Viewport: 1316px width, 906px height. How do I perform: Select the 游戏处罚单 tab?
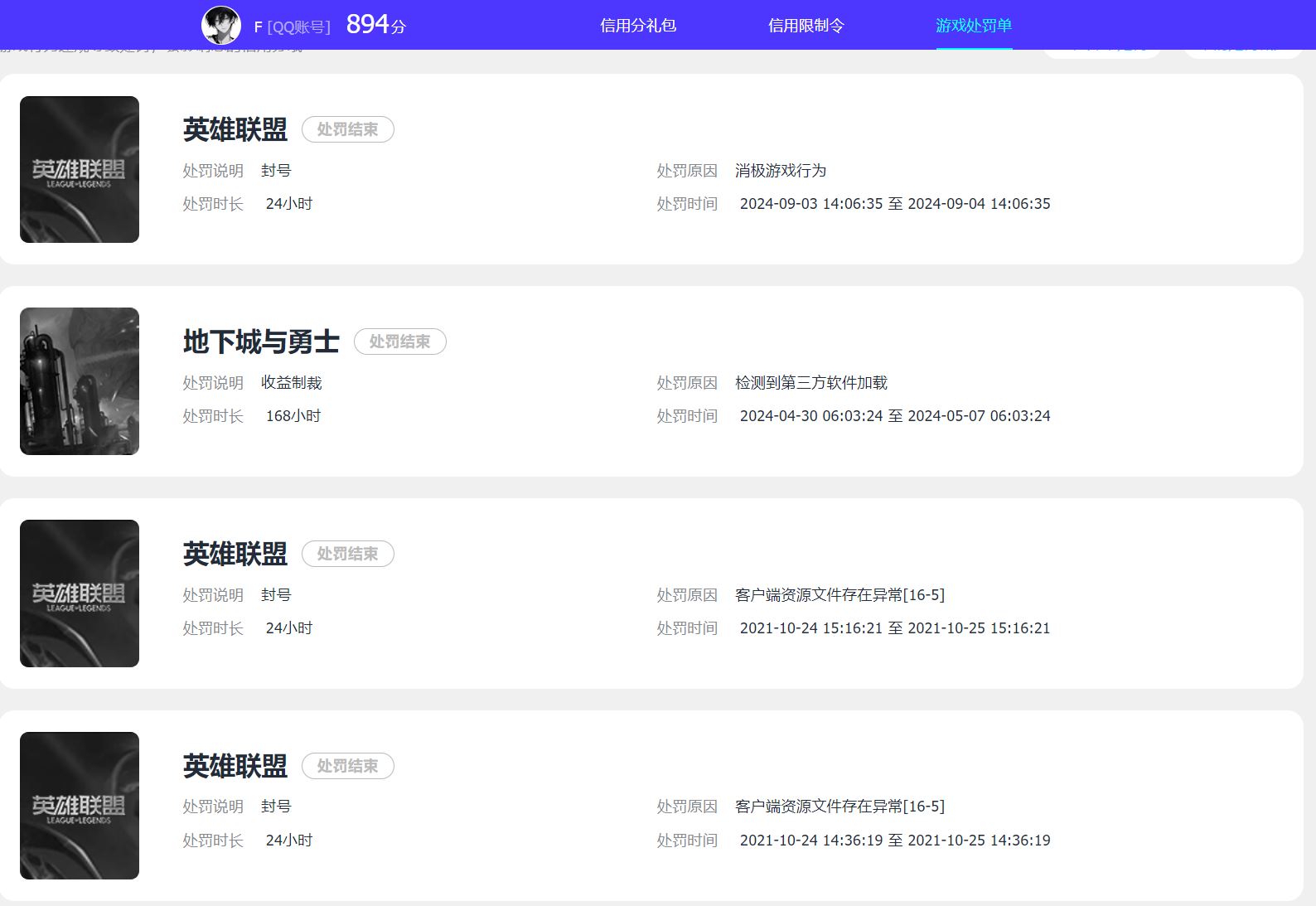click(974, 26)
